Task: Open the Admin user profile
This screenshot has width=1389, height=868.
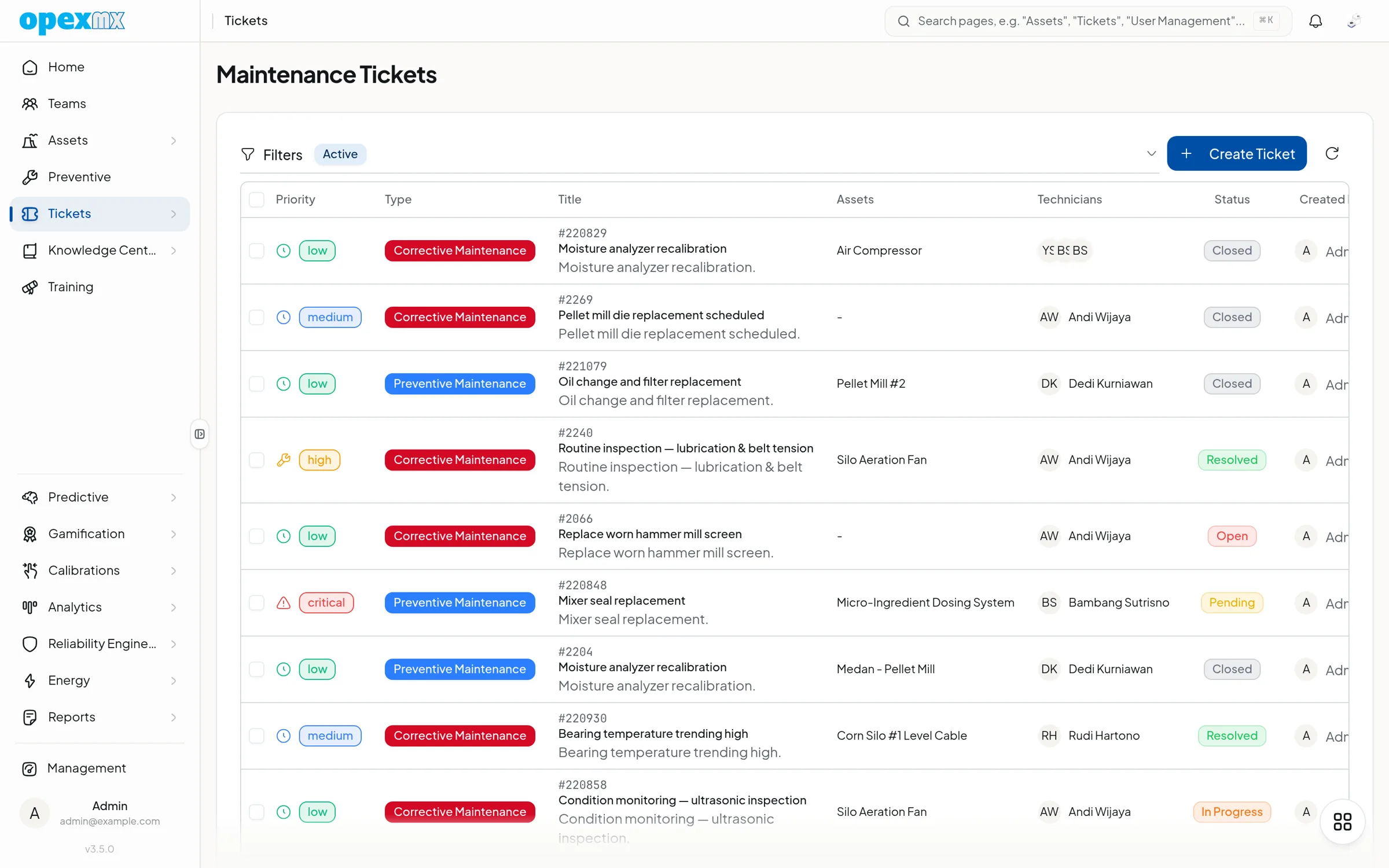Action: click(x=100, y=813)
